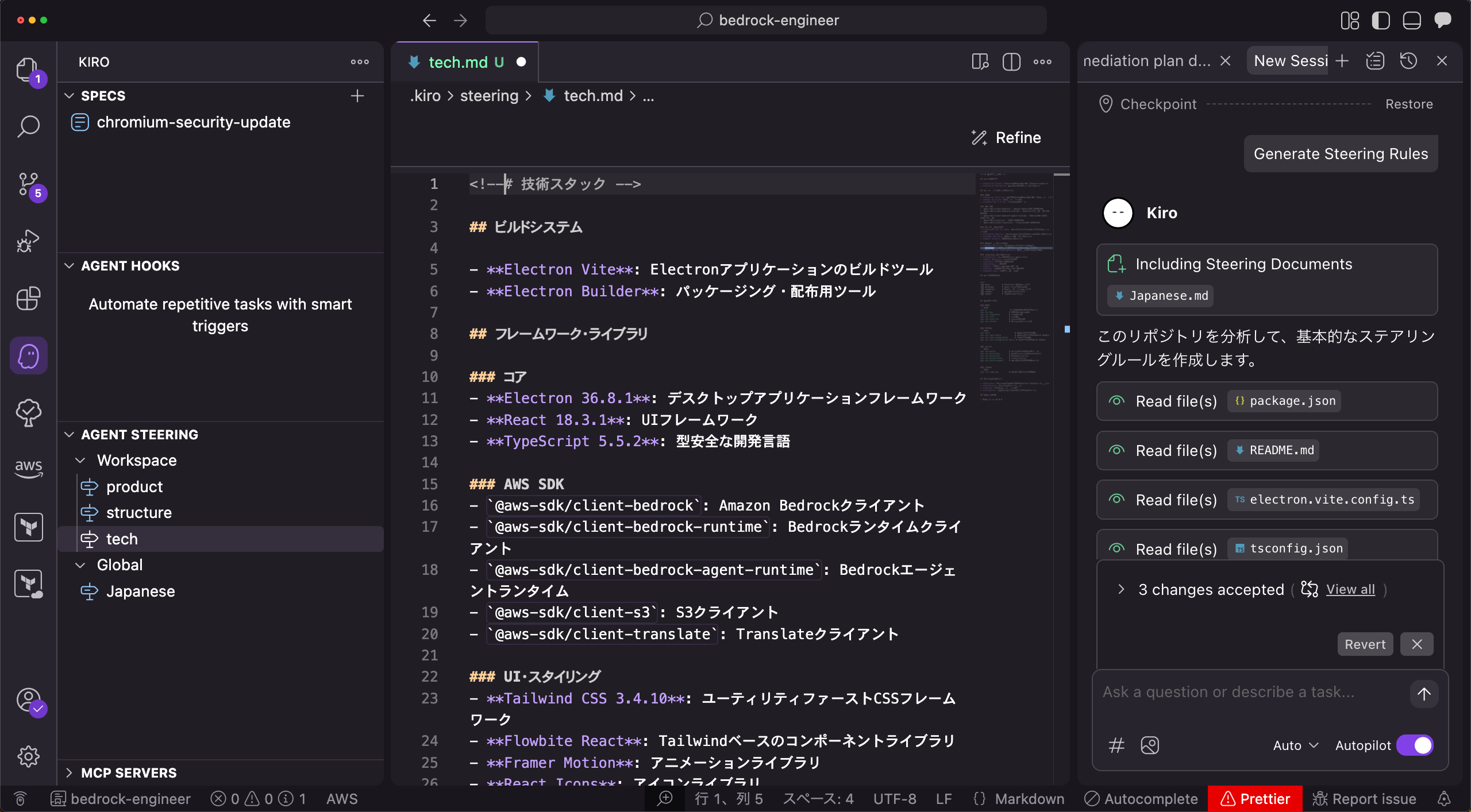Open the Auto model dropdown

(1293, 745)
